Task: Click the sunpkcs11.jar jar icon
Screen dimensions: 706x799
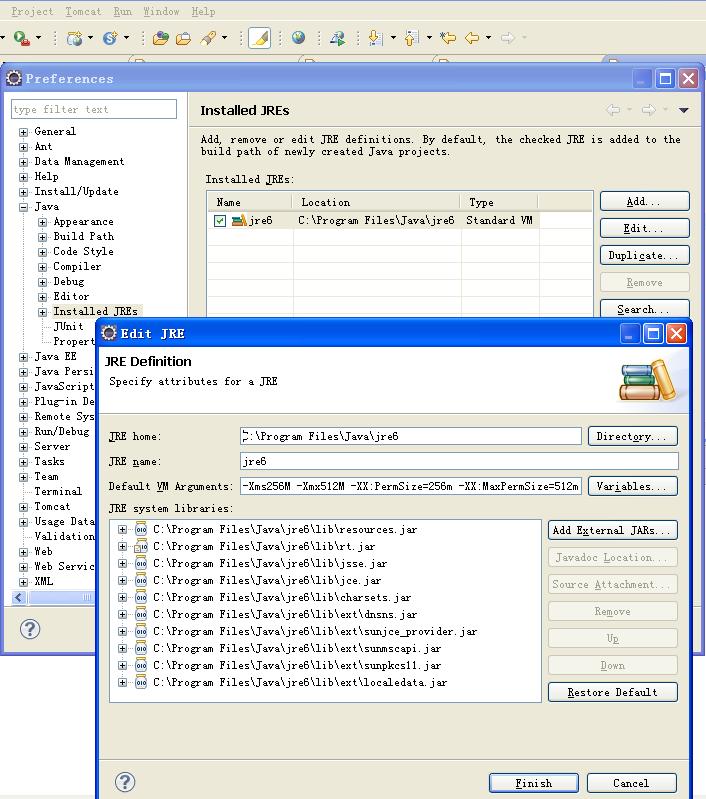Action: (141, 665)
